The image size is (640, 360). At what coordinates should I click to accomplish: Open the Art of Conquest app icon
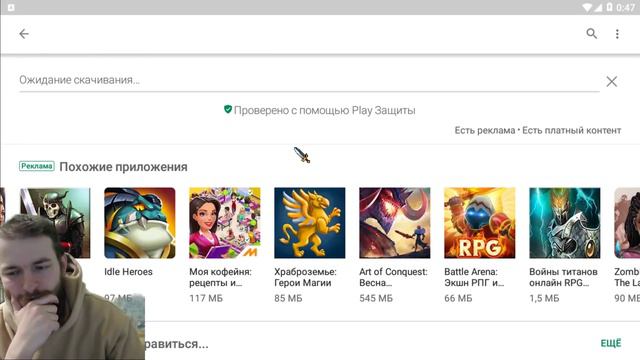pos(395,223)
